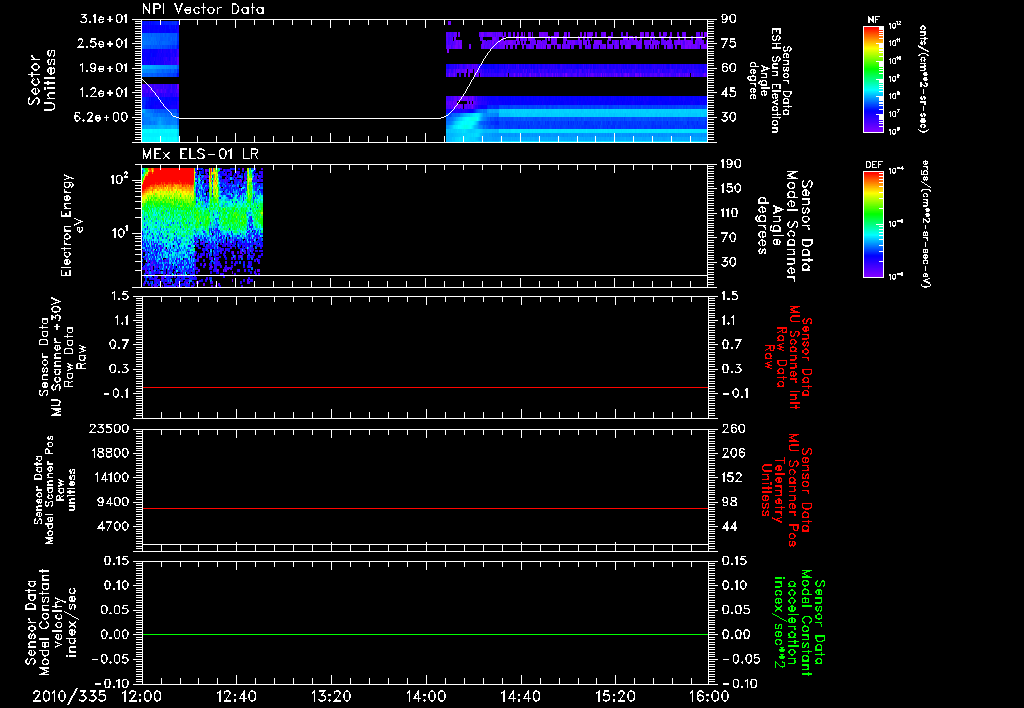This screenshot has height=708, width=1024.
Task: Click the '152' telemetry axis tick
Action: (x=732, y=477)
